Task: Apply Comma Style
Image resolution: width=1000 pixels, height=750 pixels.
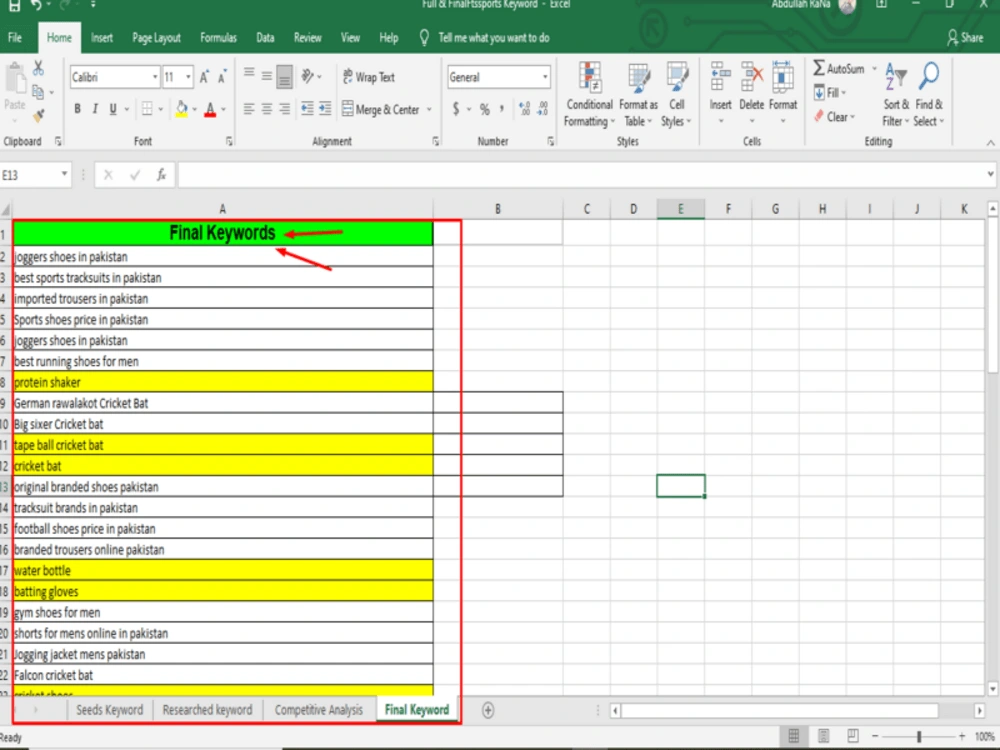Action: pos(502,109)
